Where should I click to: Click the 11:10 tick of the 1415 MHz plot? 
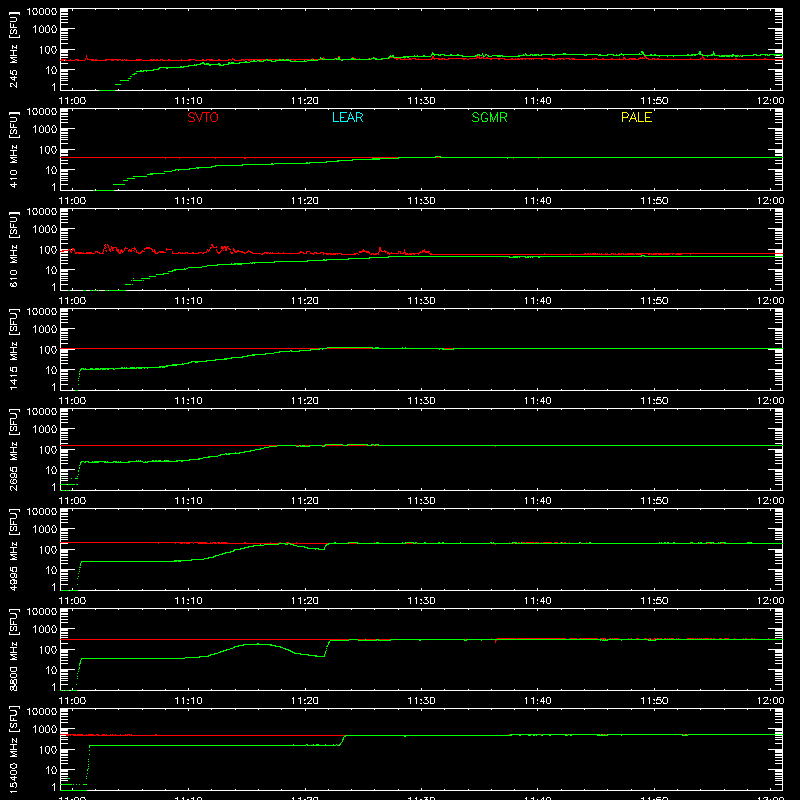click(188, 401)
